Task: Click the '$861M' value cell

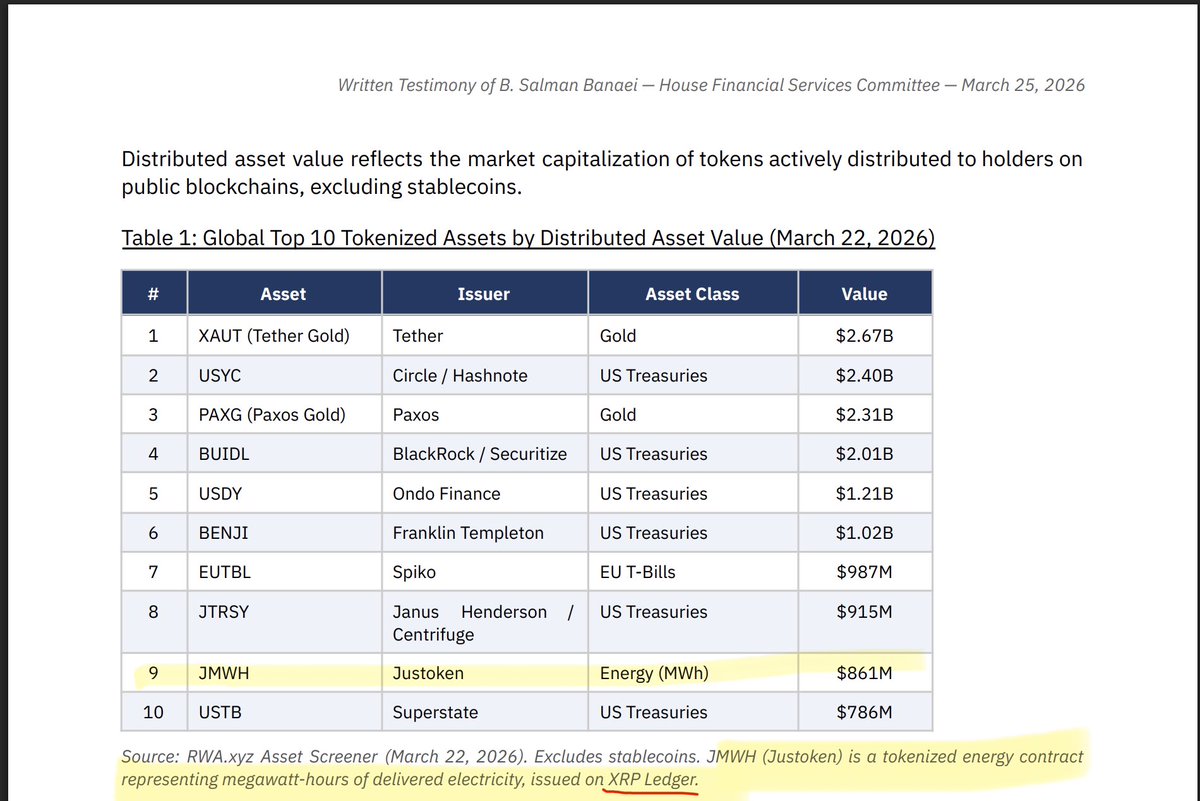Action: [x=865, y=674]
